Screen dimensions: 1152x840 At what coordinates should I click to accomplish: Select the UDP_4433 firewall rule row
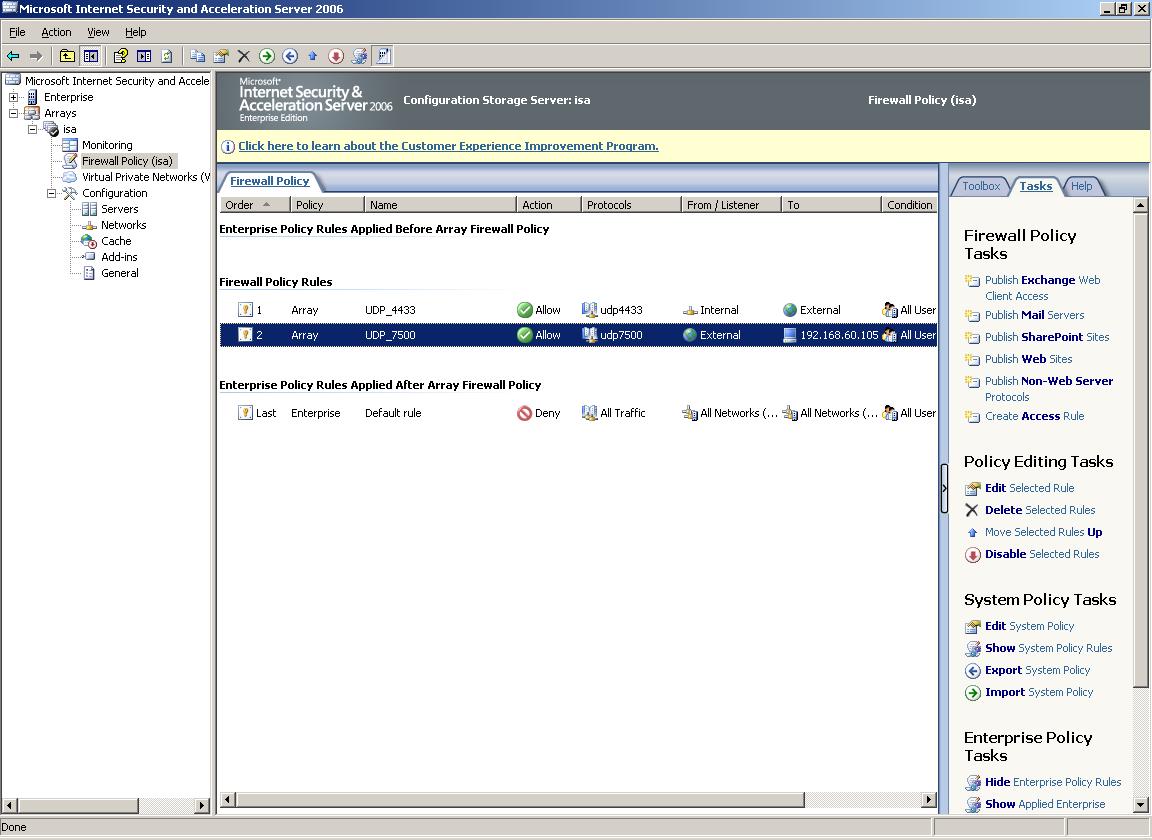click(x=578, y=310)
